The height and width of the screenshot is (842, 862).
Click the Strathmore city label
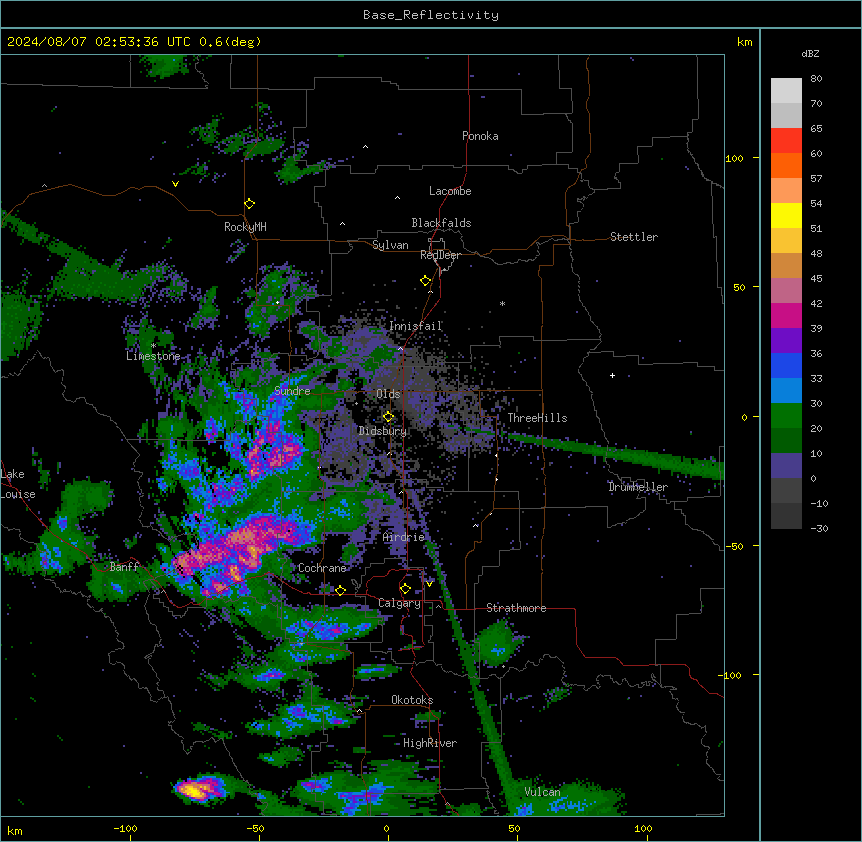pyautogui.click(x=516, y=608)
